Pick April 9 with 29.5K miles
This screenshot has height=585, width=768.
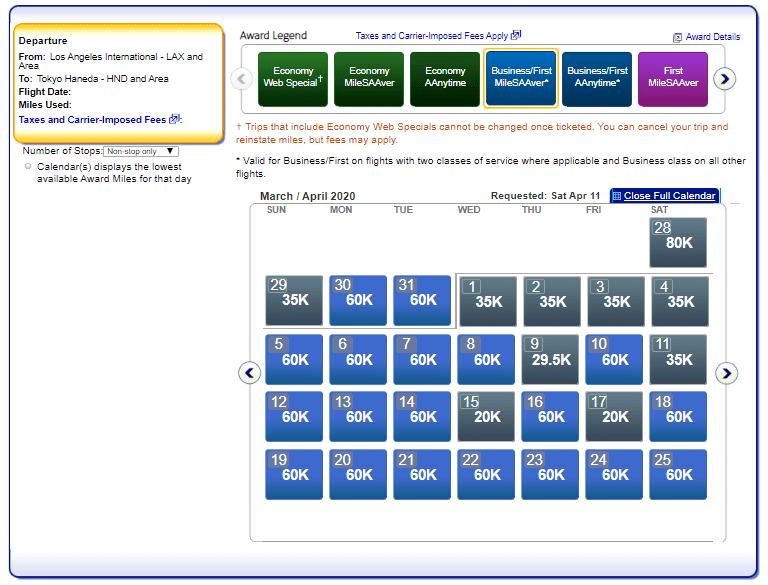click(x=551, y=359)
